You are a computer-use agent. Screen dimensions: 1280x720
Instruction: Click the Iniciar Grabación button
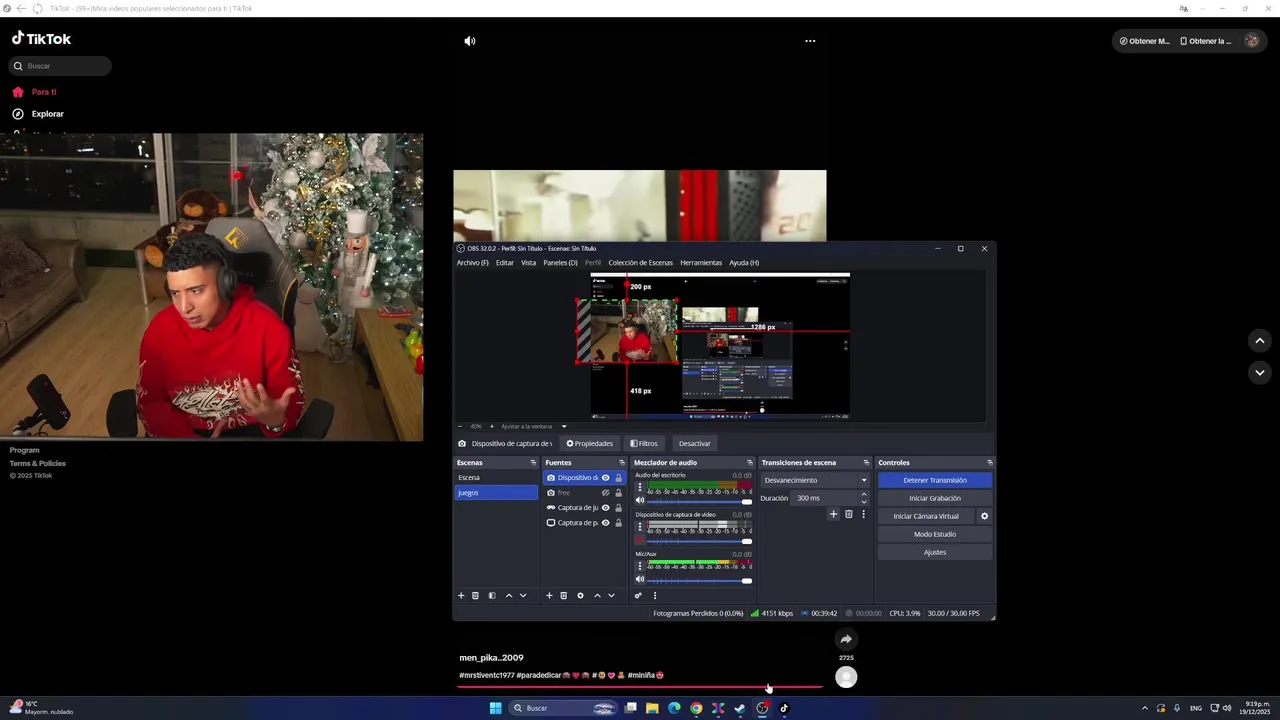pos(935,498)
